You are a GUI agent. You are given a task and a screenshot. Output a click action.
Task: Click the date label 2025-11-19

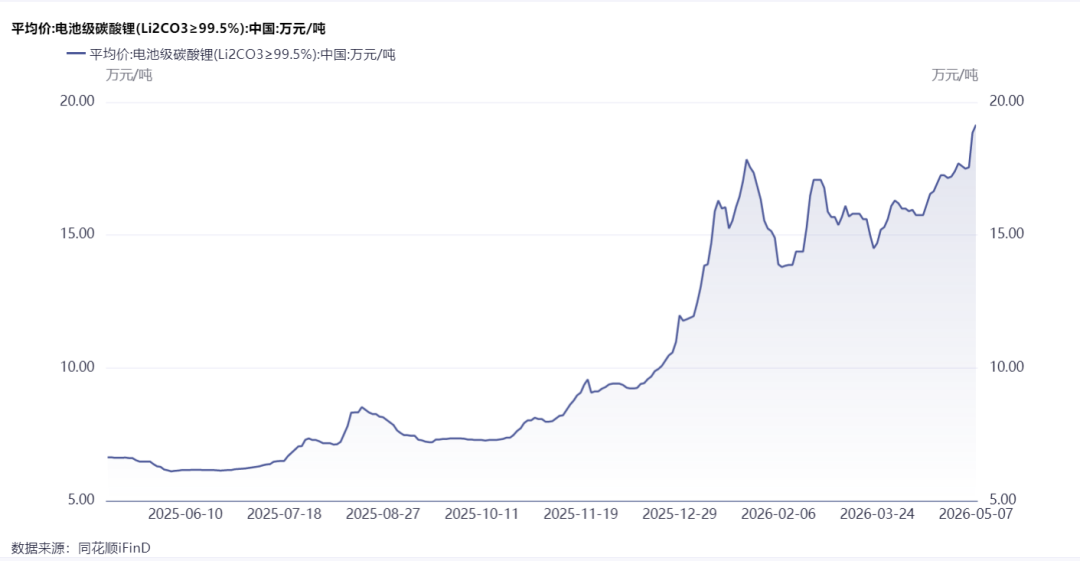pyautogui.click(x=581, y=514)
